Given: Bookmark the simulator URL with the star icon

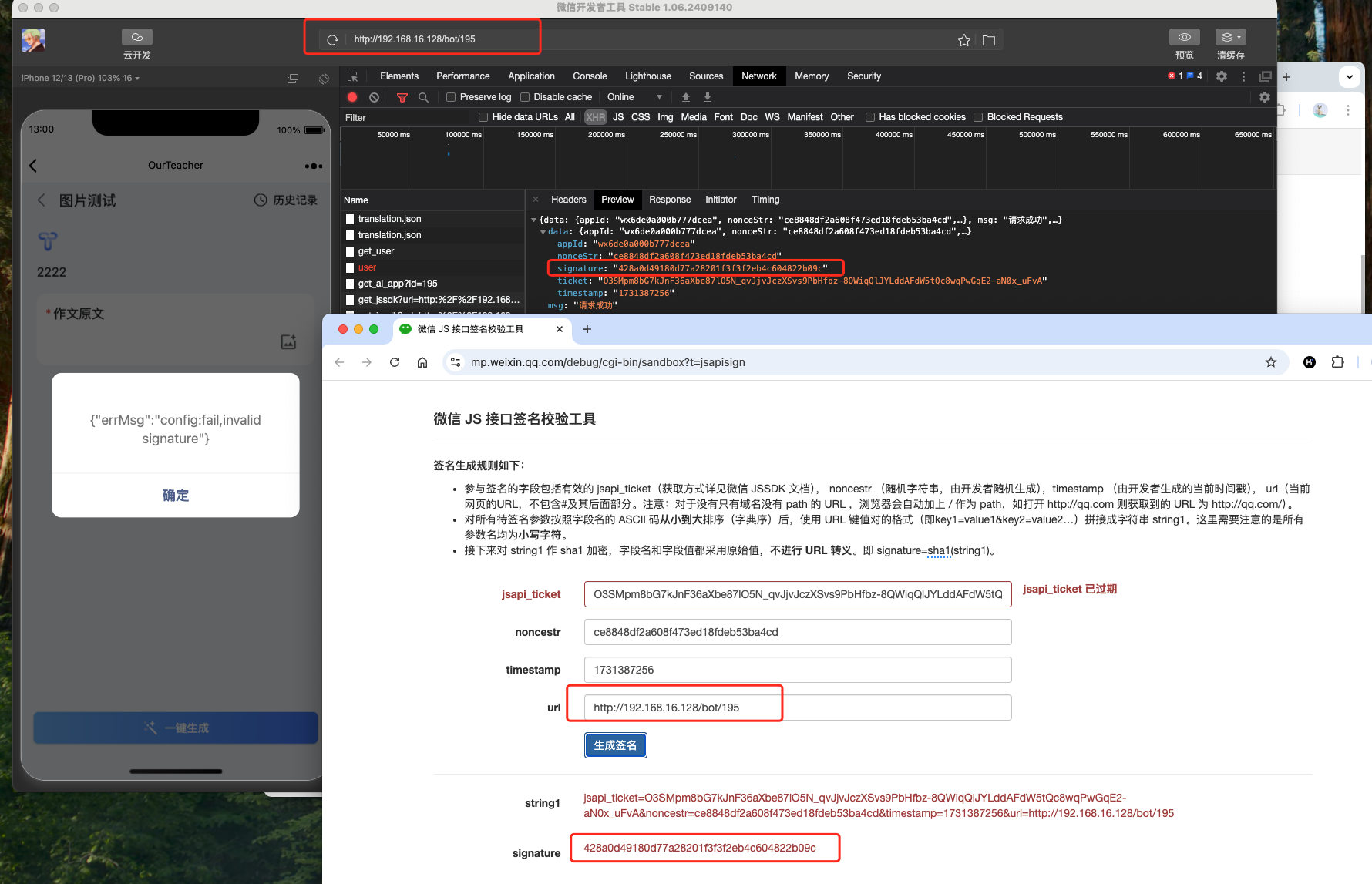Looking at the screenshot, I should (964, 40).
